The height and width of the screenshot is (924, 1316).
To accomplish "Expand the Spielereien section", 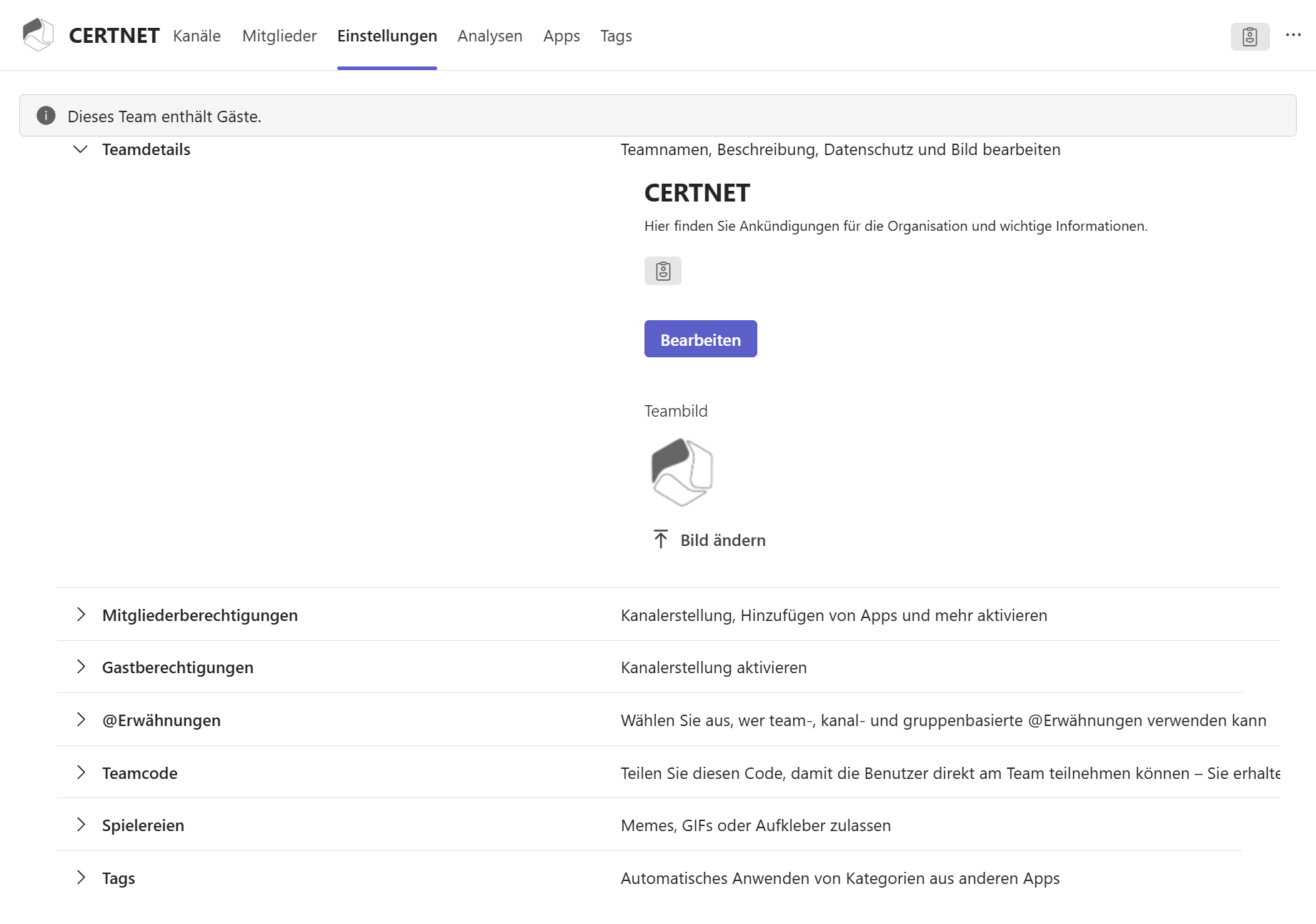I will pos(81,825).
